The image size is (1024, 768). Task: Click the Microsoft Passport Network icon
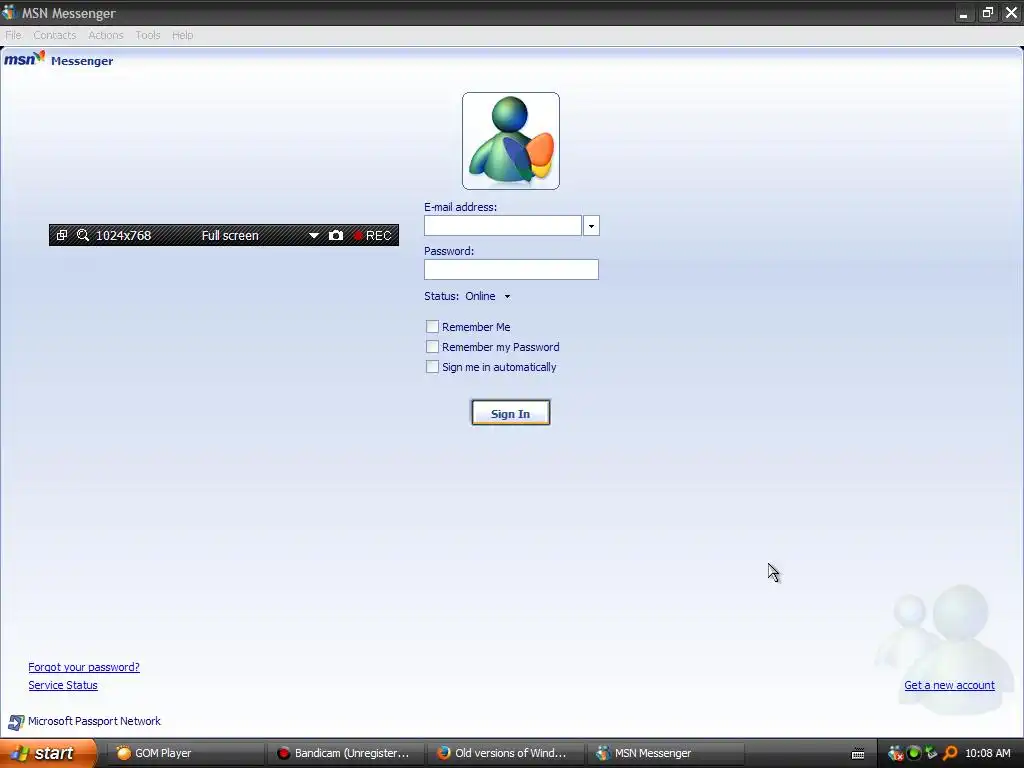tap(16, 722)
